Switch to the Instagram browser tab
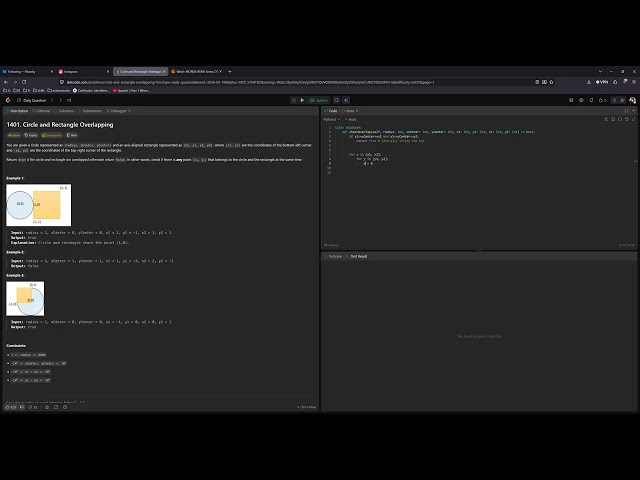Screen dimensions: 640x480 click(82, 71)
